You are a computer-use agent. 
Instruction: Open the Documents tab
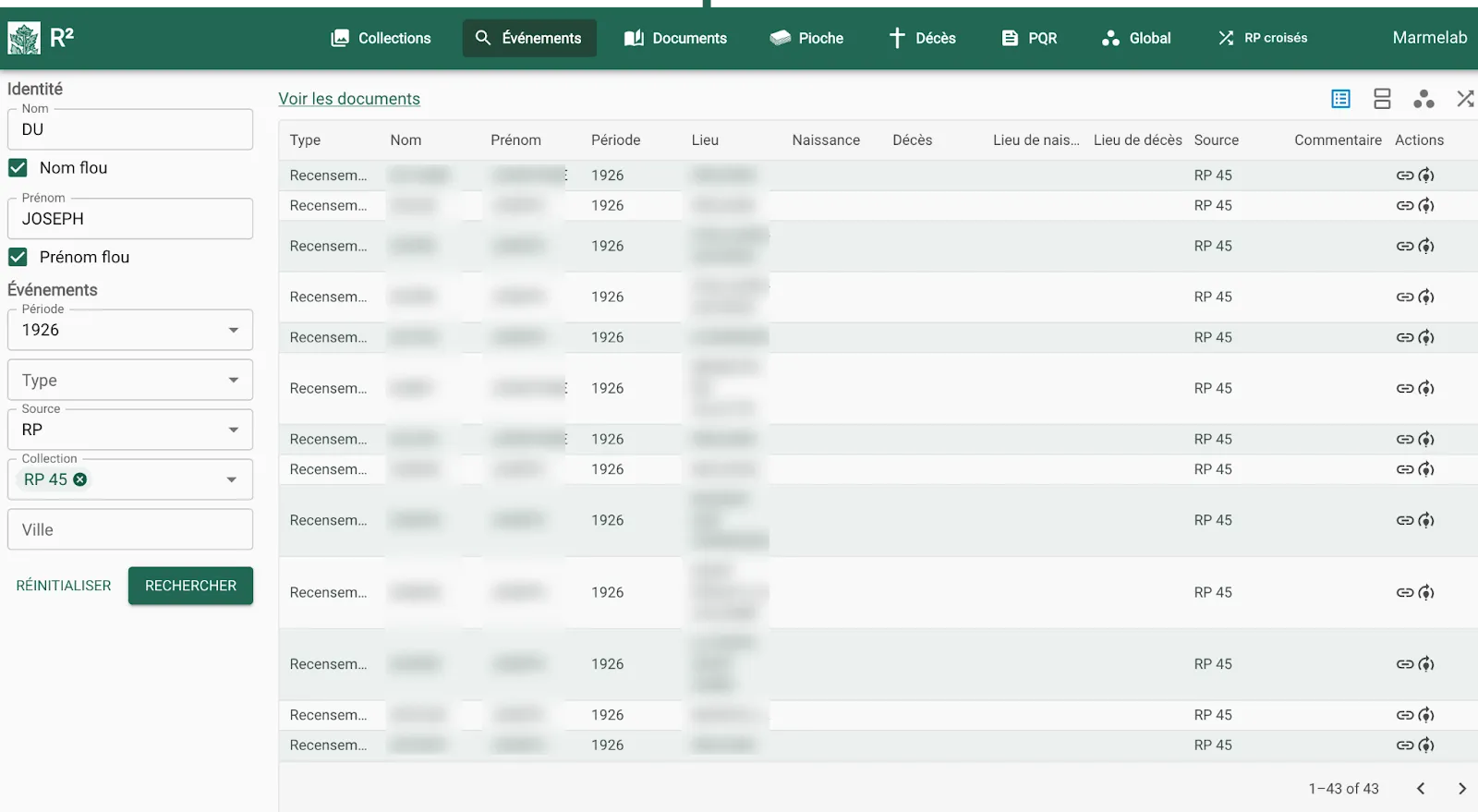pyautogui.click(x=675, y=38)
